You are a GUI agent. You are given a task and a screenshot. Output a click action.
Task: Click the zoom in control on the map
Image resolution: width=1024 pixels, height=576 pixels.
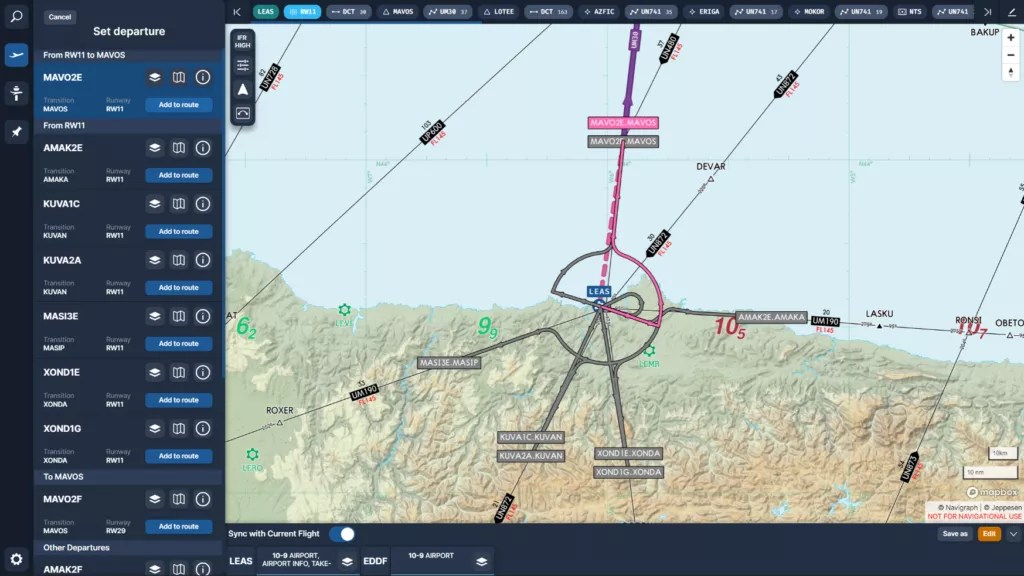click(1013, 36)
